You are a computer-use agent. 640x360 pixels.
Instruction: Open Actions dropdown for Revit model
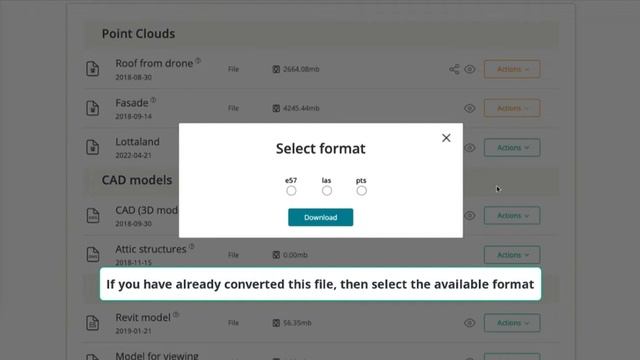coord(512,323)
